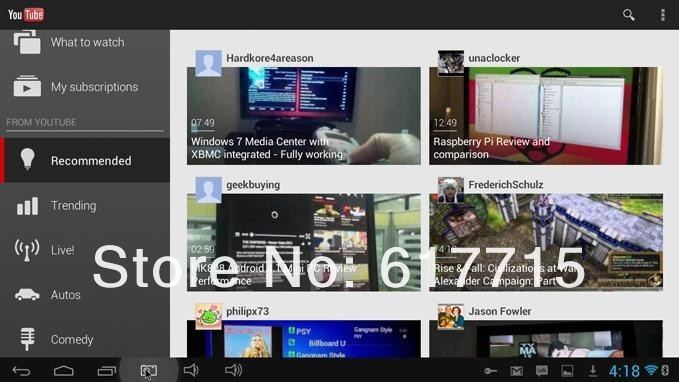Open the Jason Fowler channel name
Screen dimensions: 679x382
coord(500,311)
